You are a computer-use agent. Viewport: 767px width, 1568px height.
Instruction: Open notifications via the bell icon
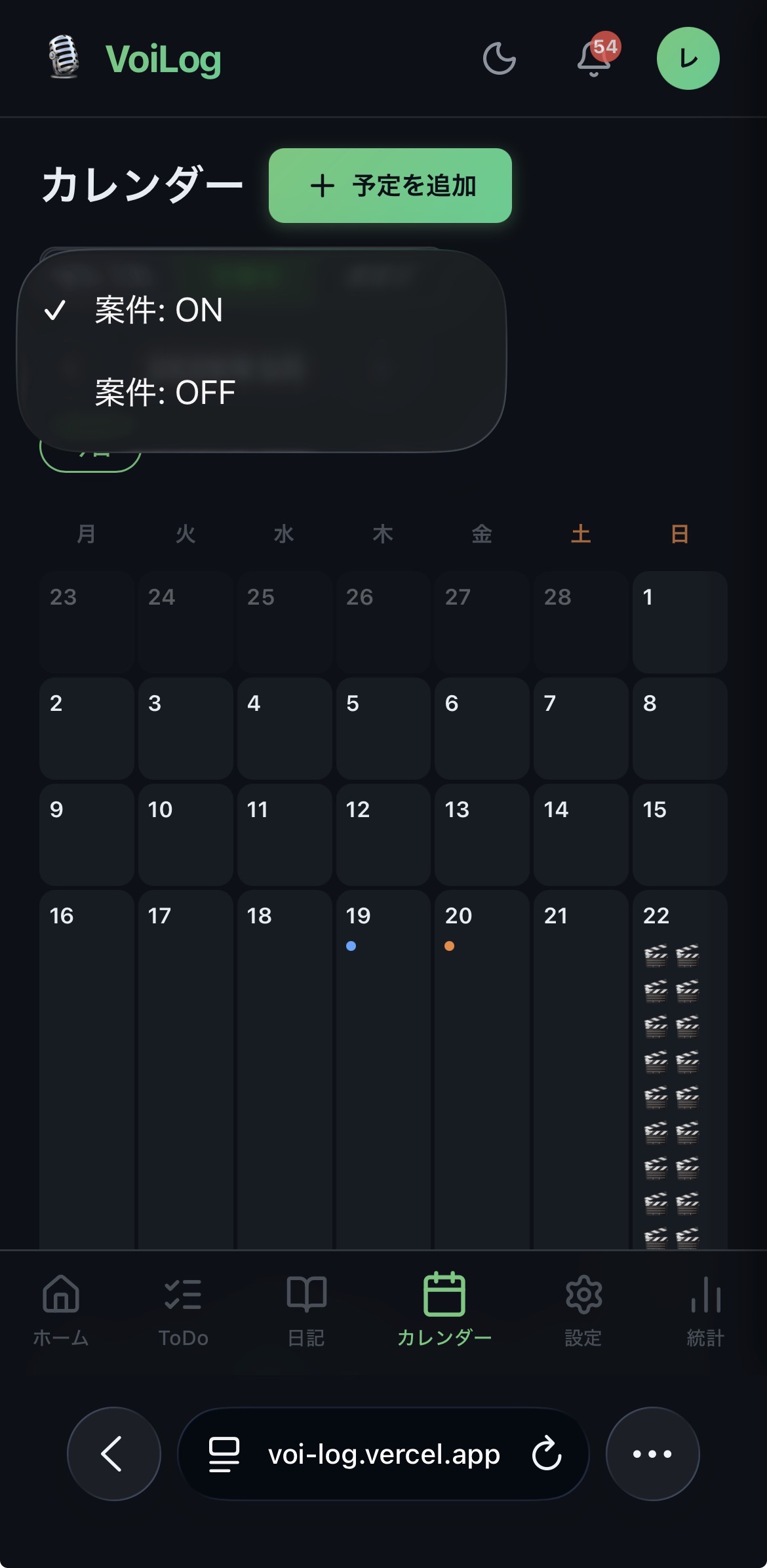tap(594, 59)
